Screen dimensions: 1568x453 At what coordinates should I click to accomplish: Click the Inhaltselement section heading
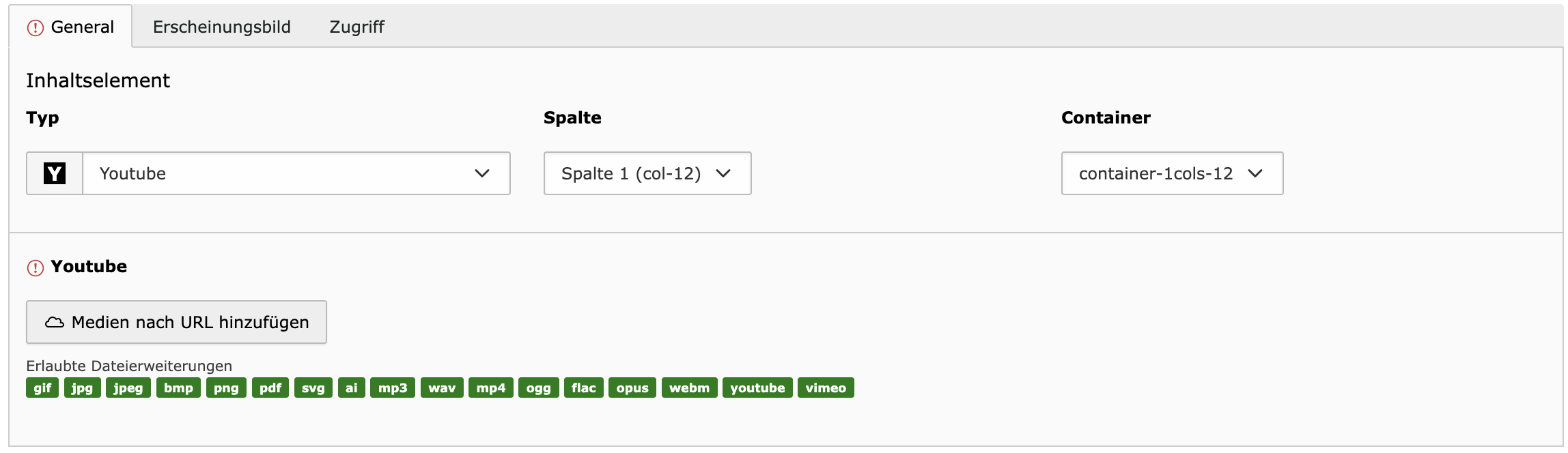pos(98,81)
